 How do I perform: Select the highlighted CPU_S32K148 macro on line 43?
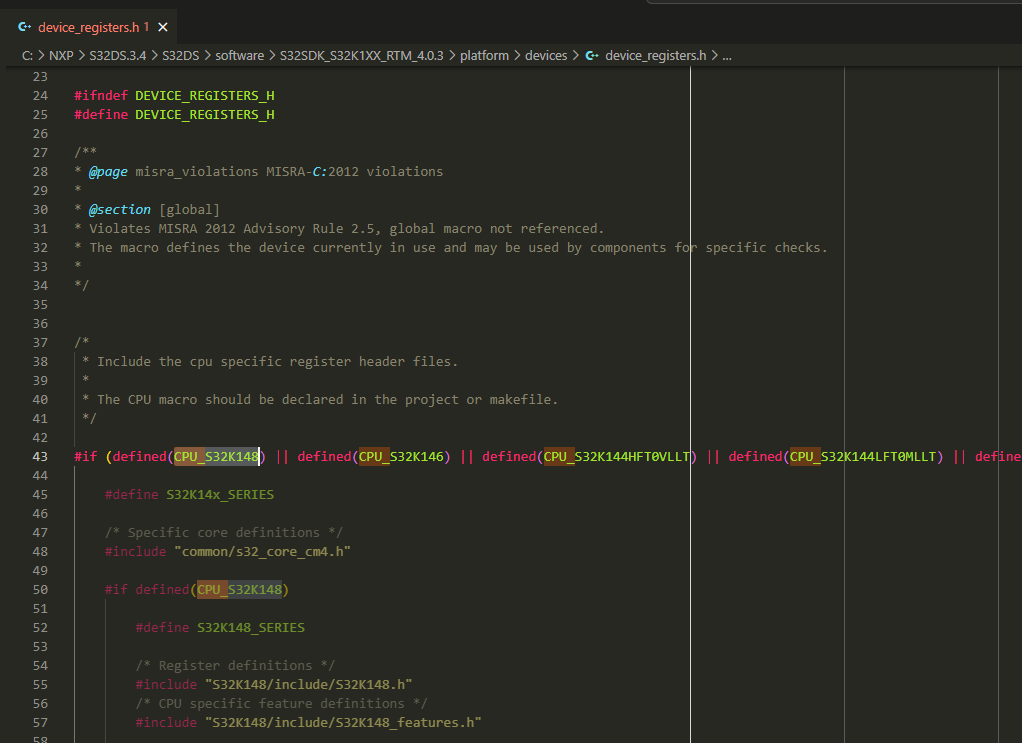(215, 456)
